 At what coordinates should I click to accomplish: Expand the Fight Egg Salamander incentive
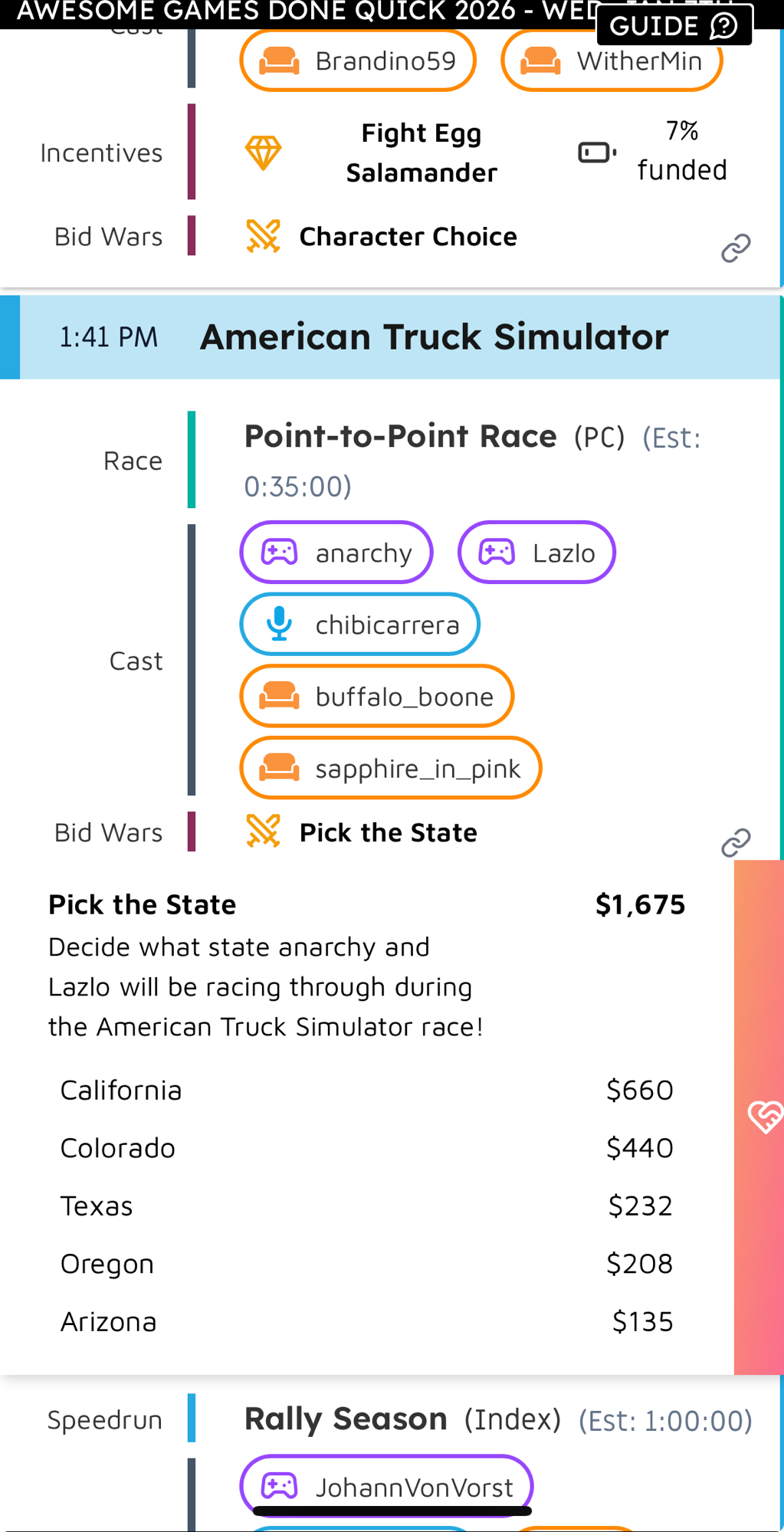[421, 153]
